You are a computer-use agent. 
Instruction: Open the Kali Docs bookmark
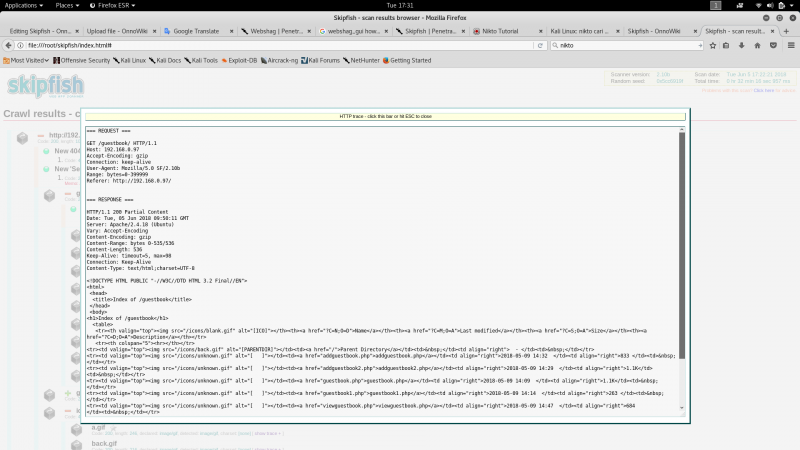point(165,60)
